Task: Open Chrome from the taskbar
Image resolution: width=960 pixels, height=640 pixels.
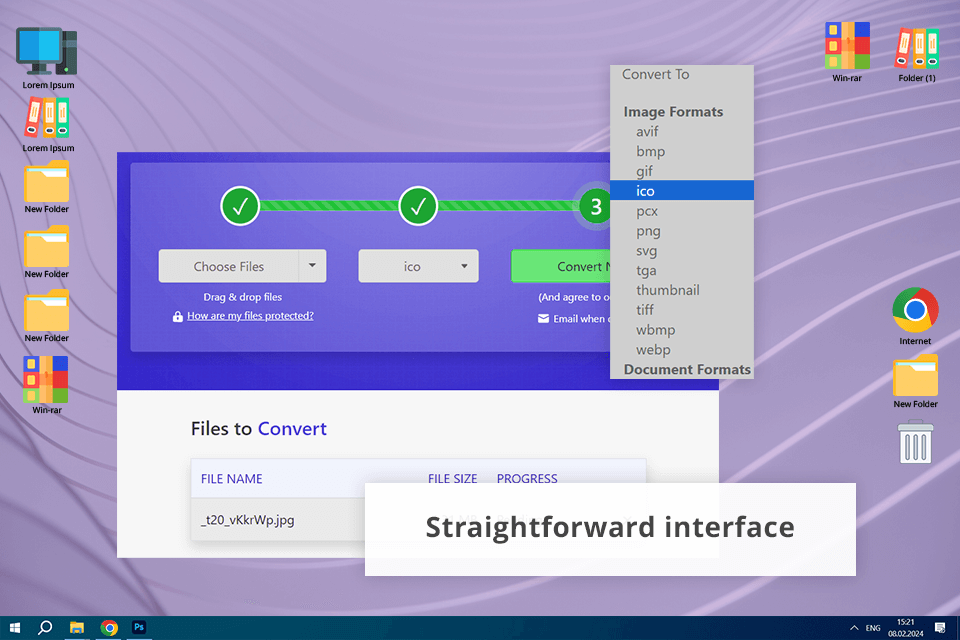Action: (x=109, y=628)
